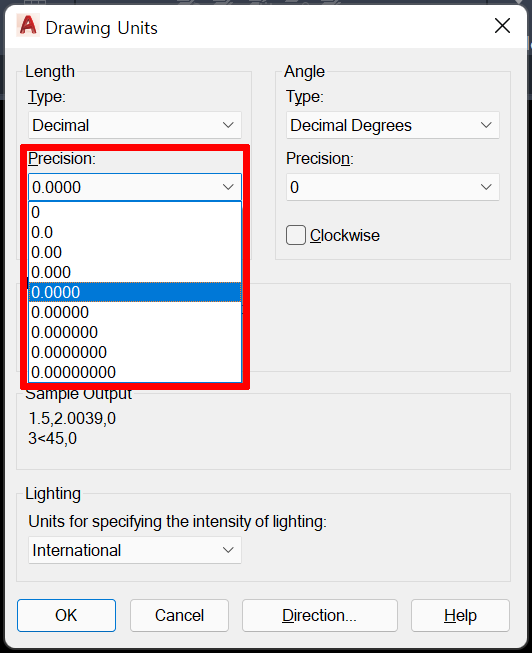Close the Drawing Units dialog

[x=502, y=26]
